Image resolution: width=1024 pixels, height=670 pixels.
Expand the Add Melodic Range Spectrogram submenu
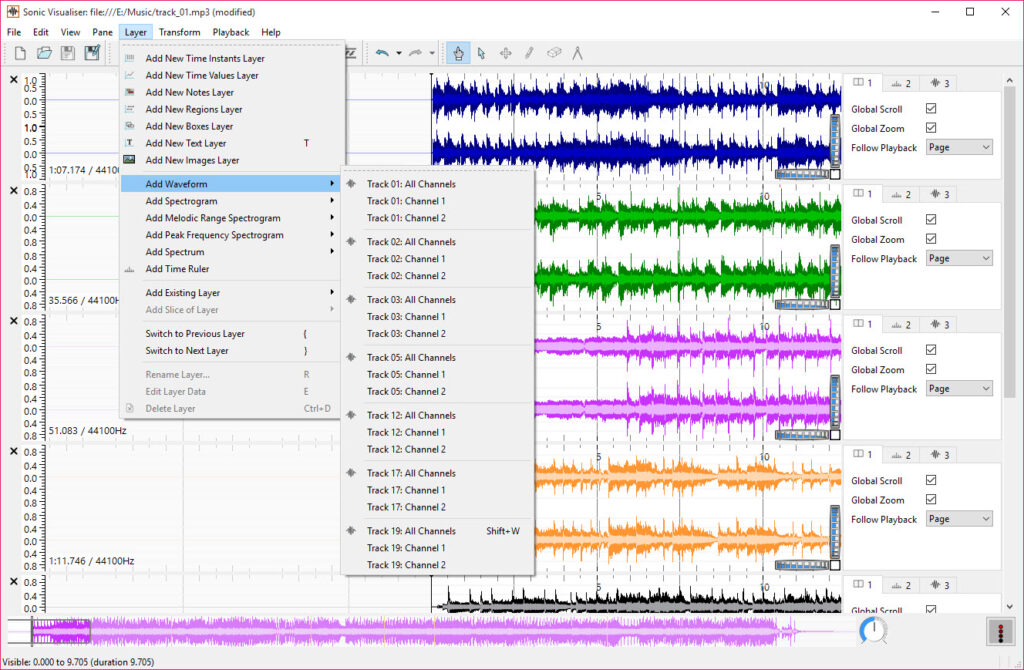click(x=231, y=218)
